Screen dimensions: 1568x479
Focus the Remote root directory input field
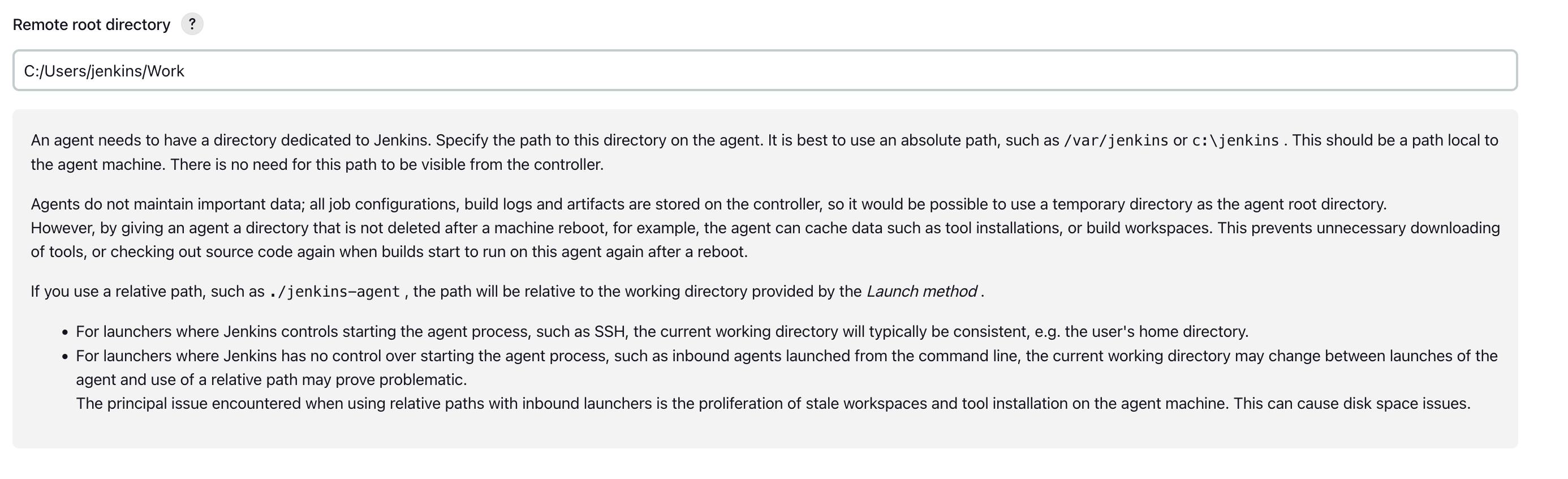tap(765, 71)
